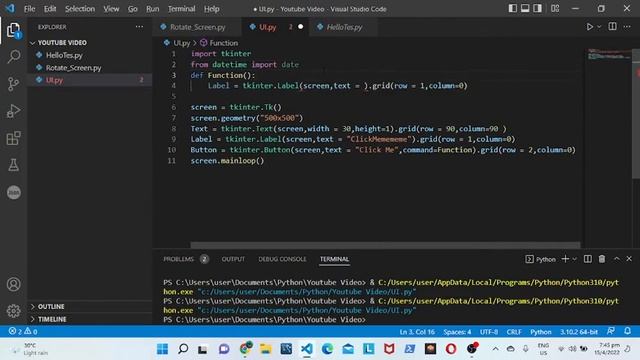Open the Accounts menu icon
Screen dimensions: 640x360
13,284
